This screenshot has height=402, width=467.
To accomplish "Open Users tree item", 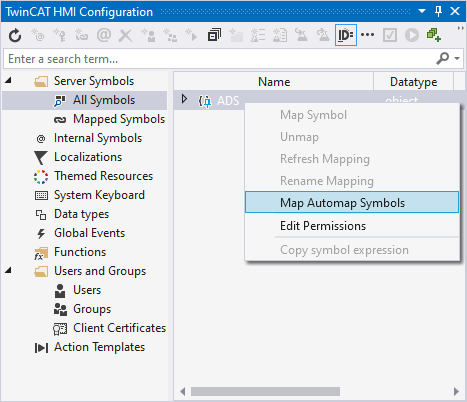I will (87, 290).
